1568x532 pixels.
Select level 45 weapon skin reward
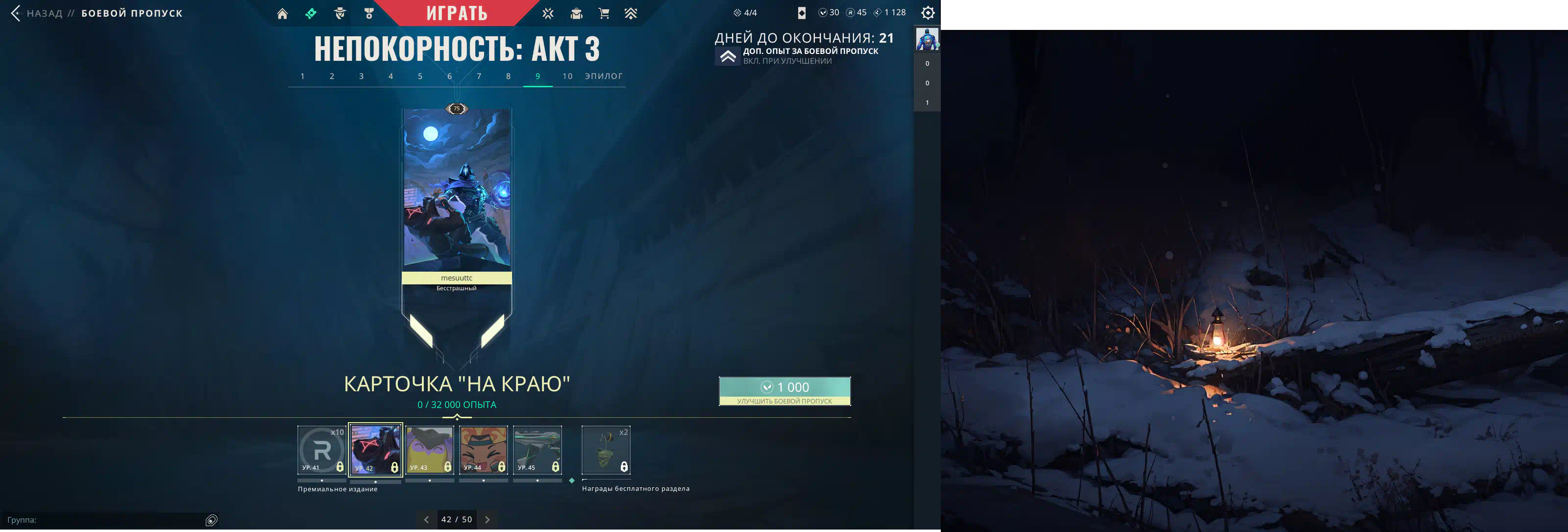tap(538, 450)
